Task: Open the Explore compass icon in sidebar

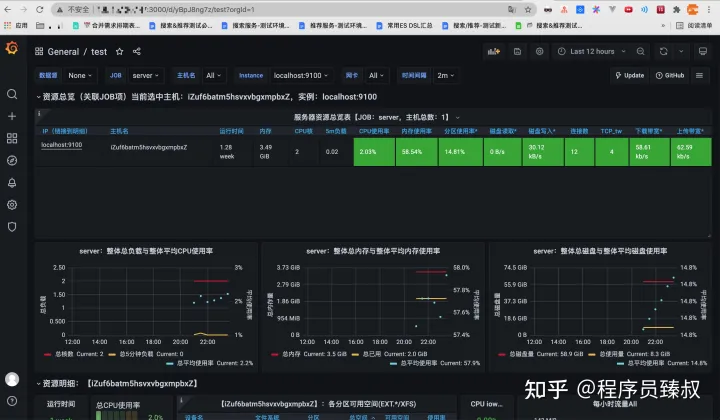Action: pos(12,160)
